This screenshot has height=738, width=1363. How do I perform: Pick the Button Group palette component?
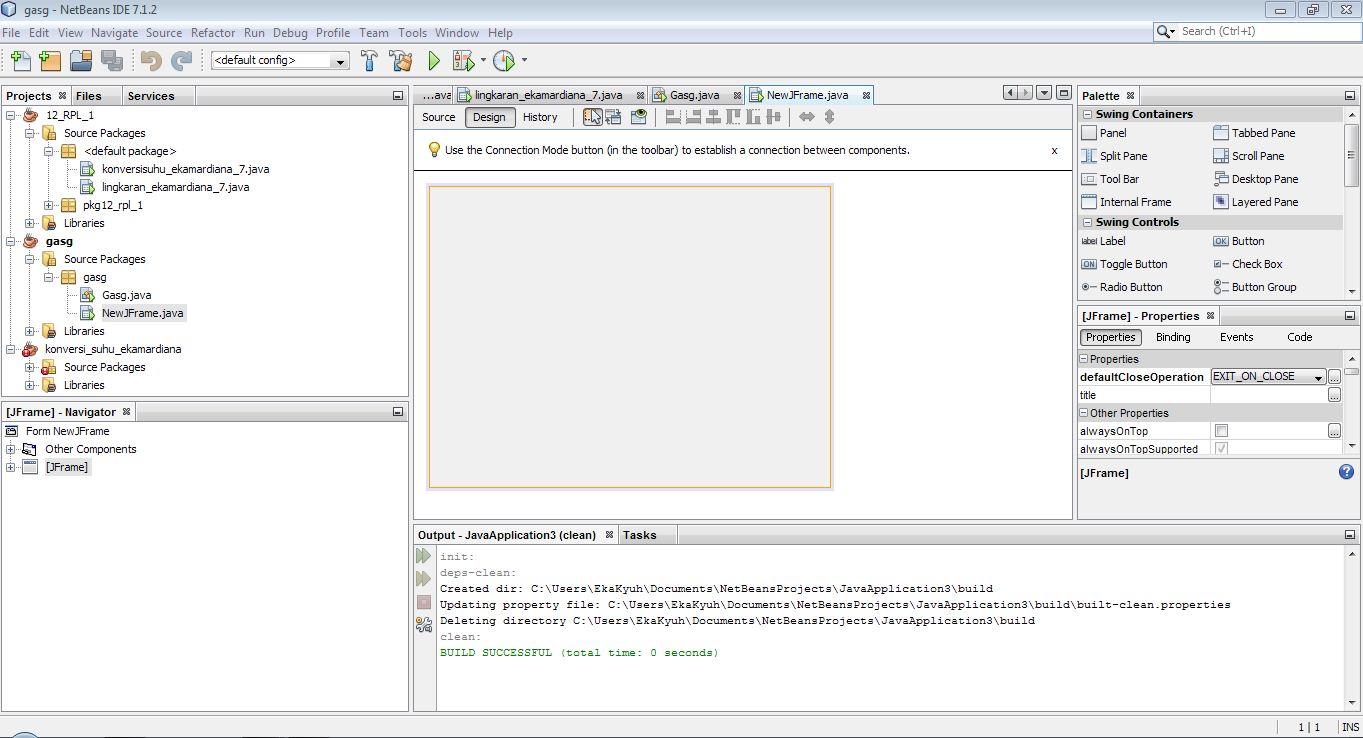tap(1255, 287)
